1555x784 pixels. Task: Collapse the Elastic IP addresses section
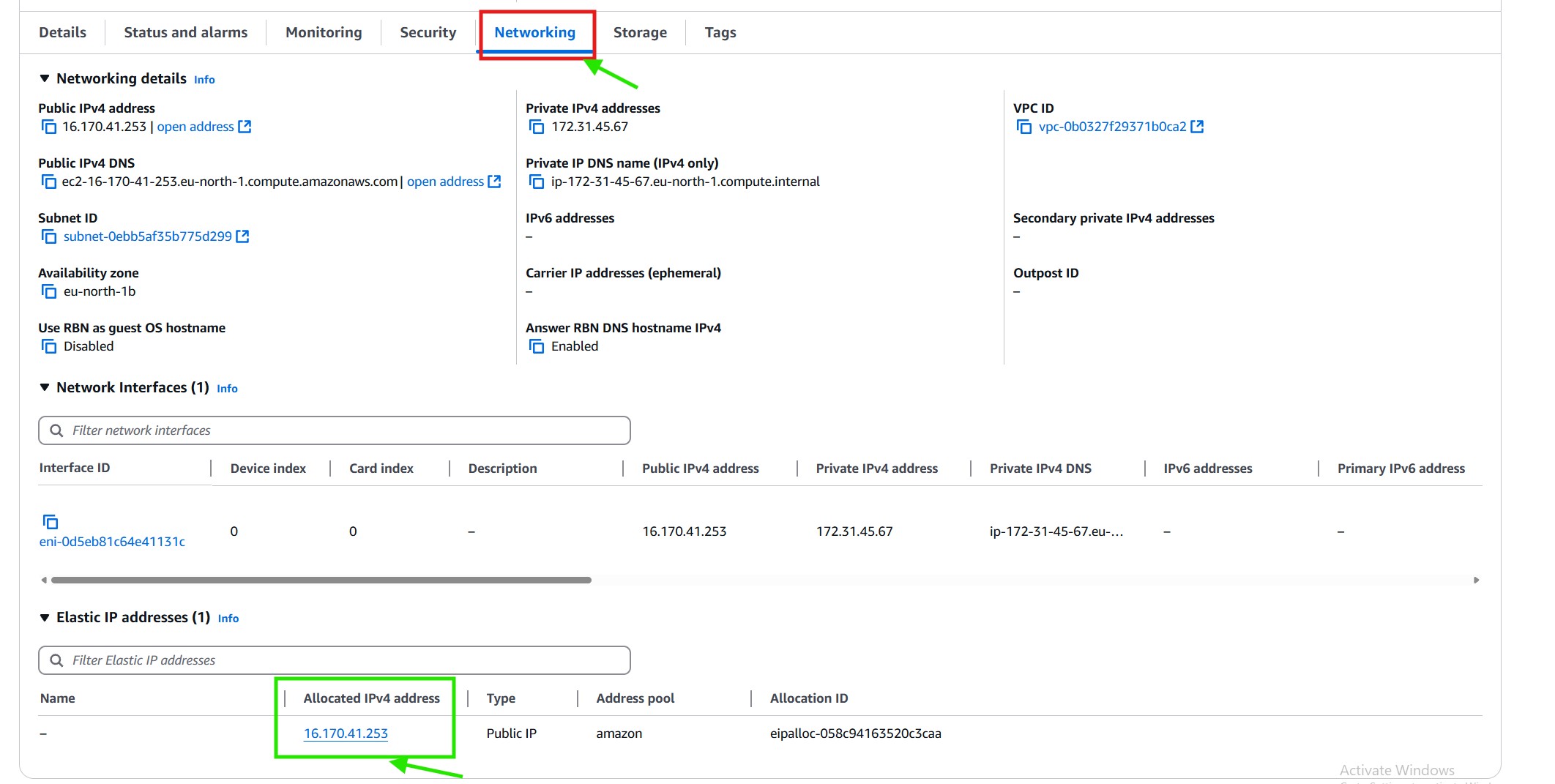pos(45,617)
